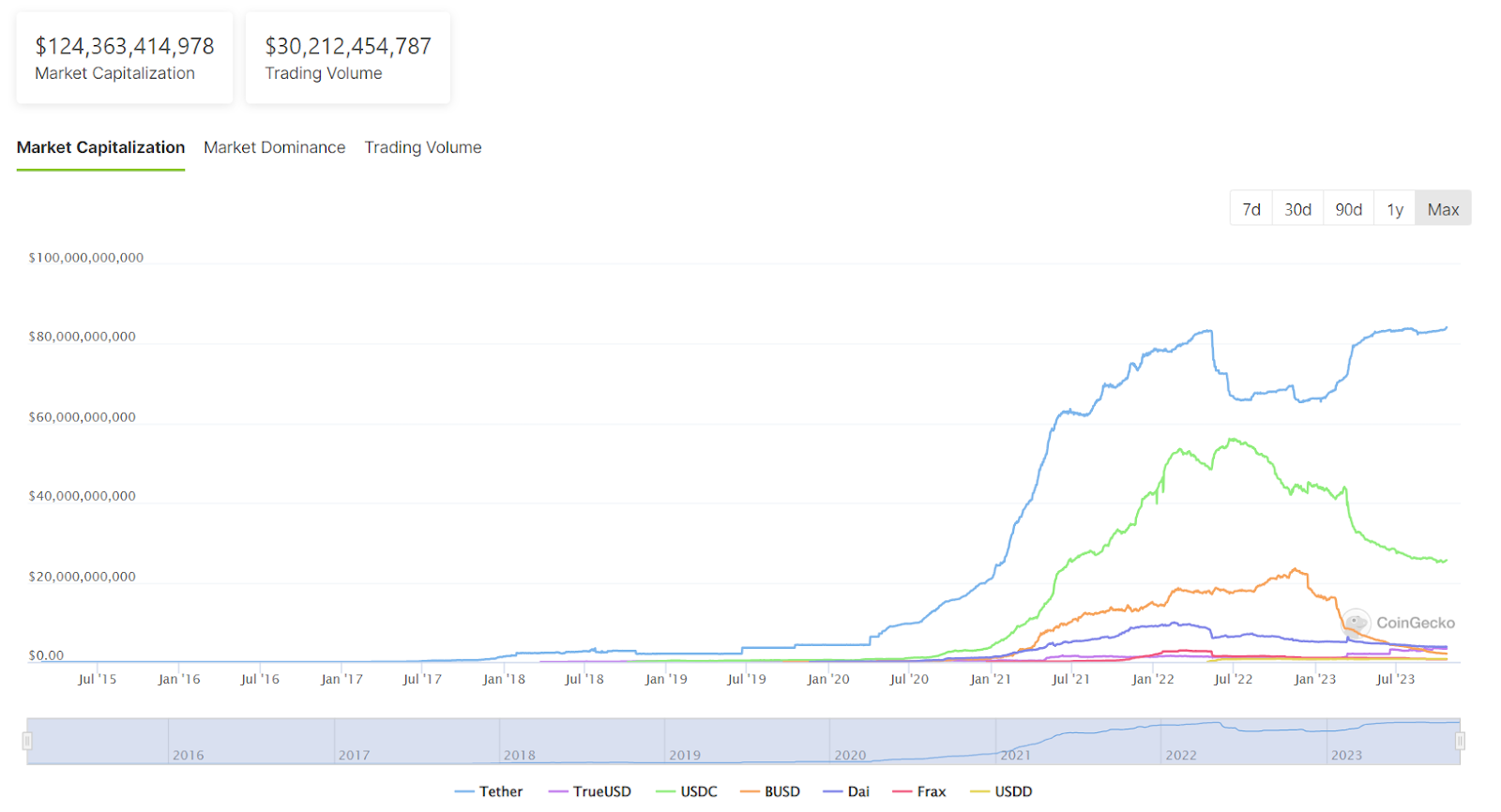Image resolution: width=1501 pixels, height=812 pixels.
Task: Select the 1y time range
Action: tap(1395, 209)
